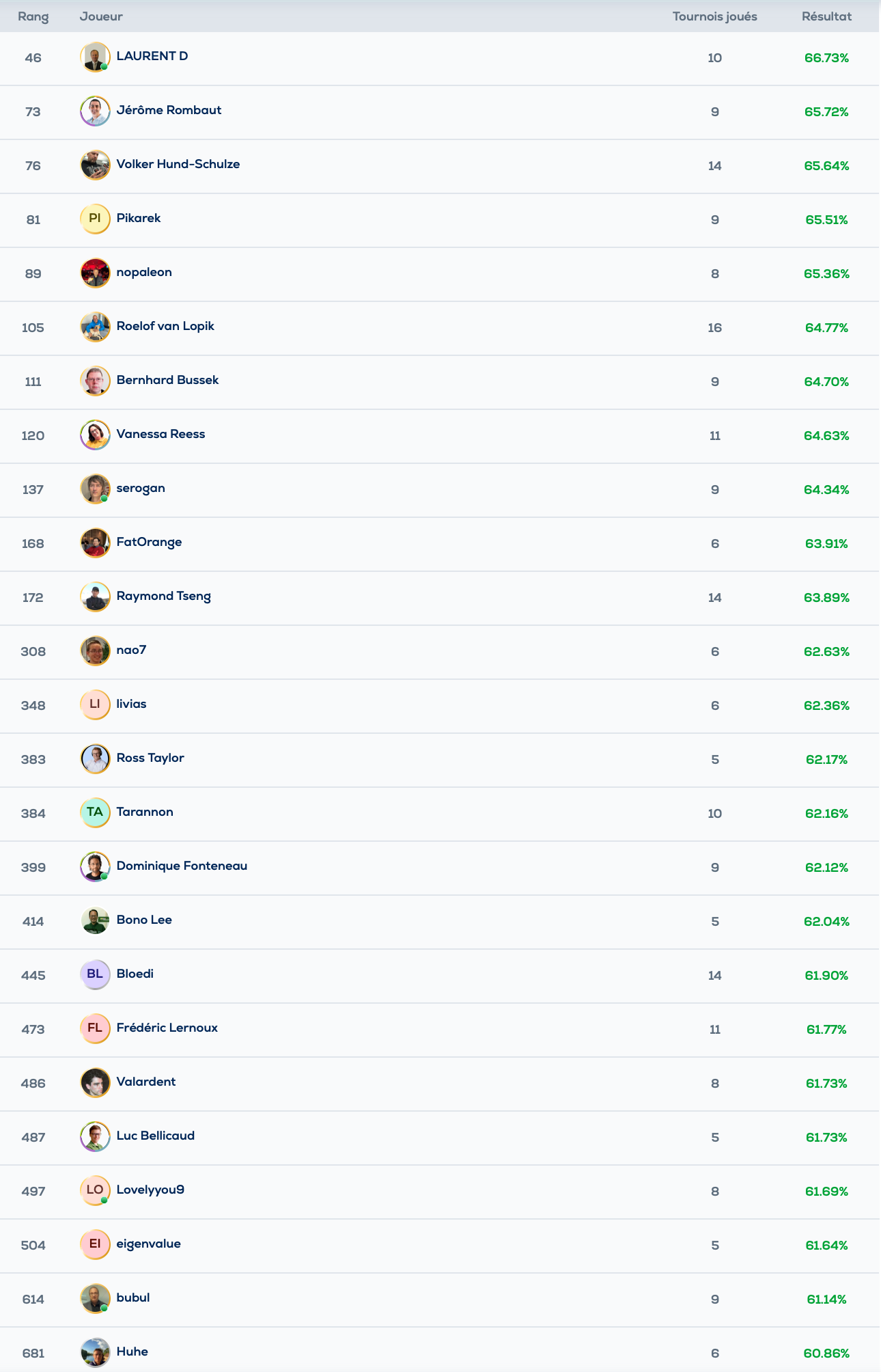Click the Résultat column header
The image size is (881, 1372).
[826, 16]
